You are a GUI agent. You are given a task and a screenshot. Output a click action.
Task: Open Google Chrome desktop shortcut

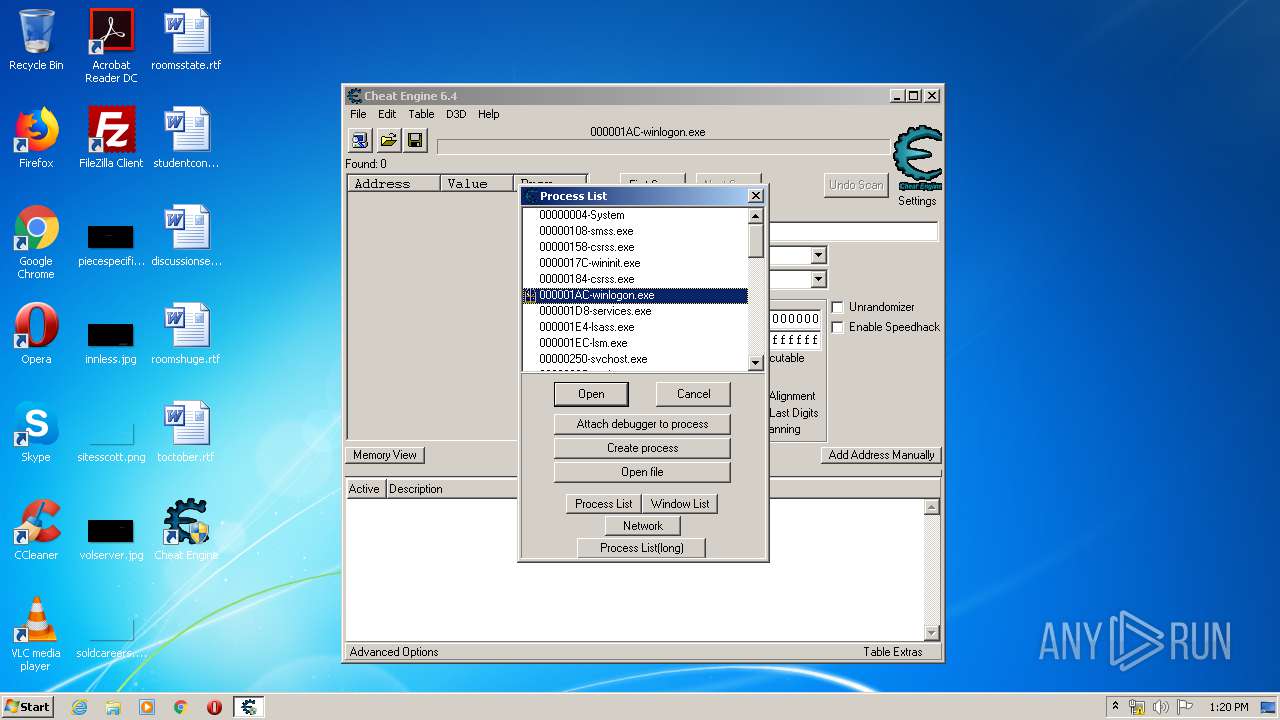36,243
